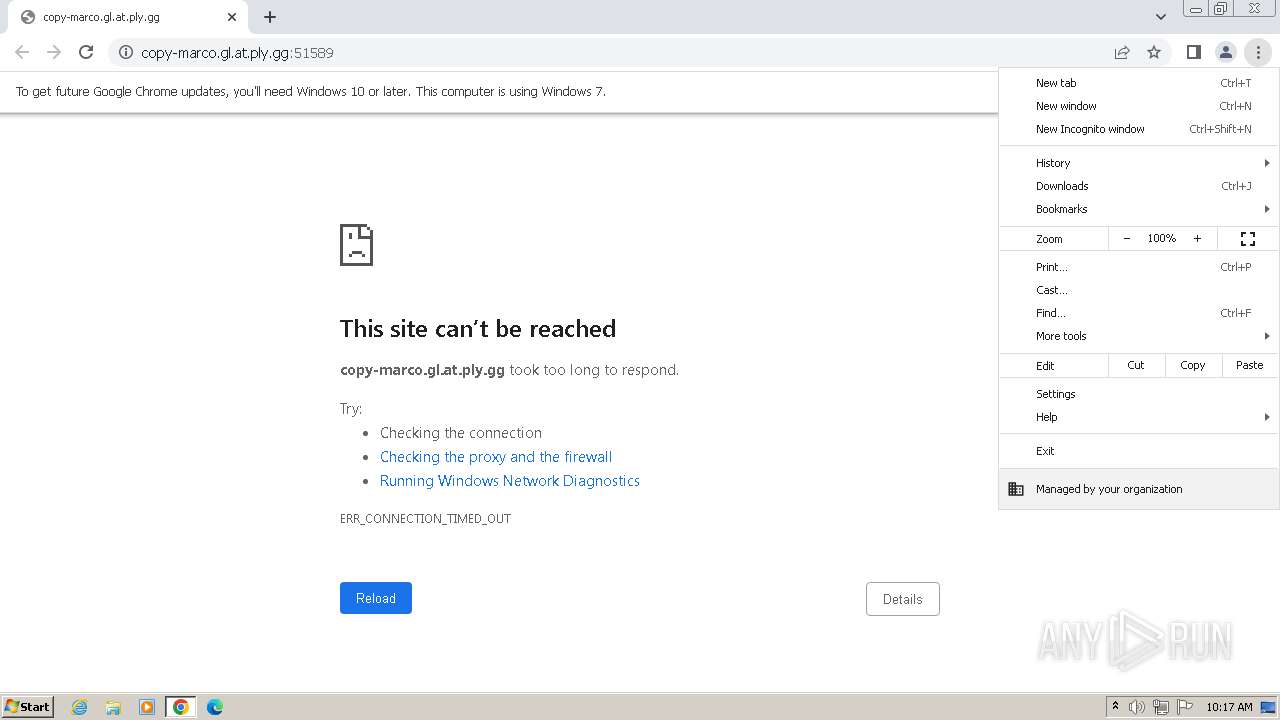Enter fullscreen mode icon
The image size is (1280, 720).
(x=1248, y=239)
